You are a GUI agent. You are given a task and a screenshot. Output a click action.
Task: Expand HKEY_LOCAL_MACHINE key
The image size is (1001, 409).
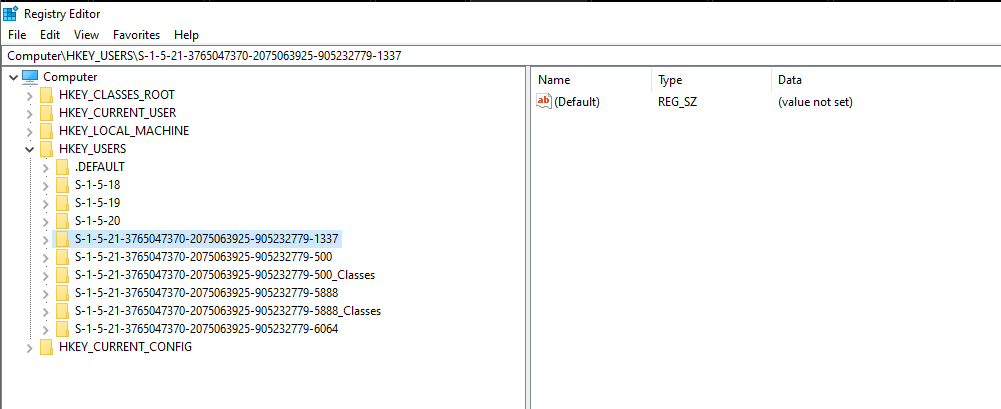click(29, 131)
